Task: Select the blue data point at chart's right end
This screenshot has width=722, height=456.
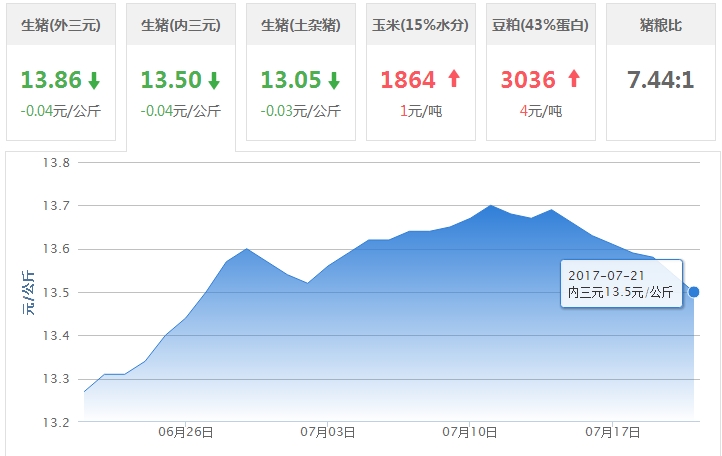Action: 694,292
